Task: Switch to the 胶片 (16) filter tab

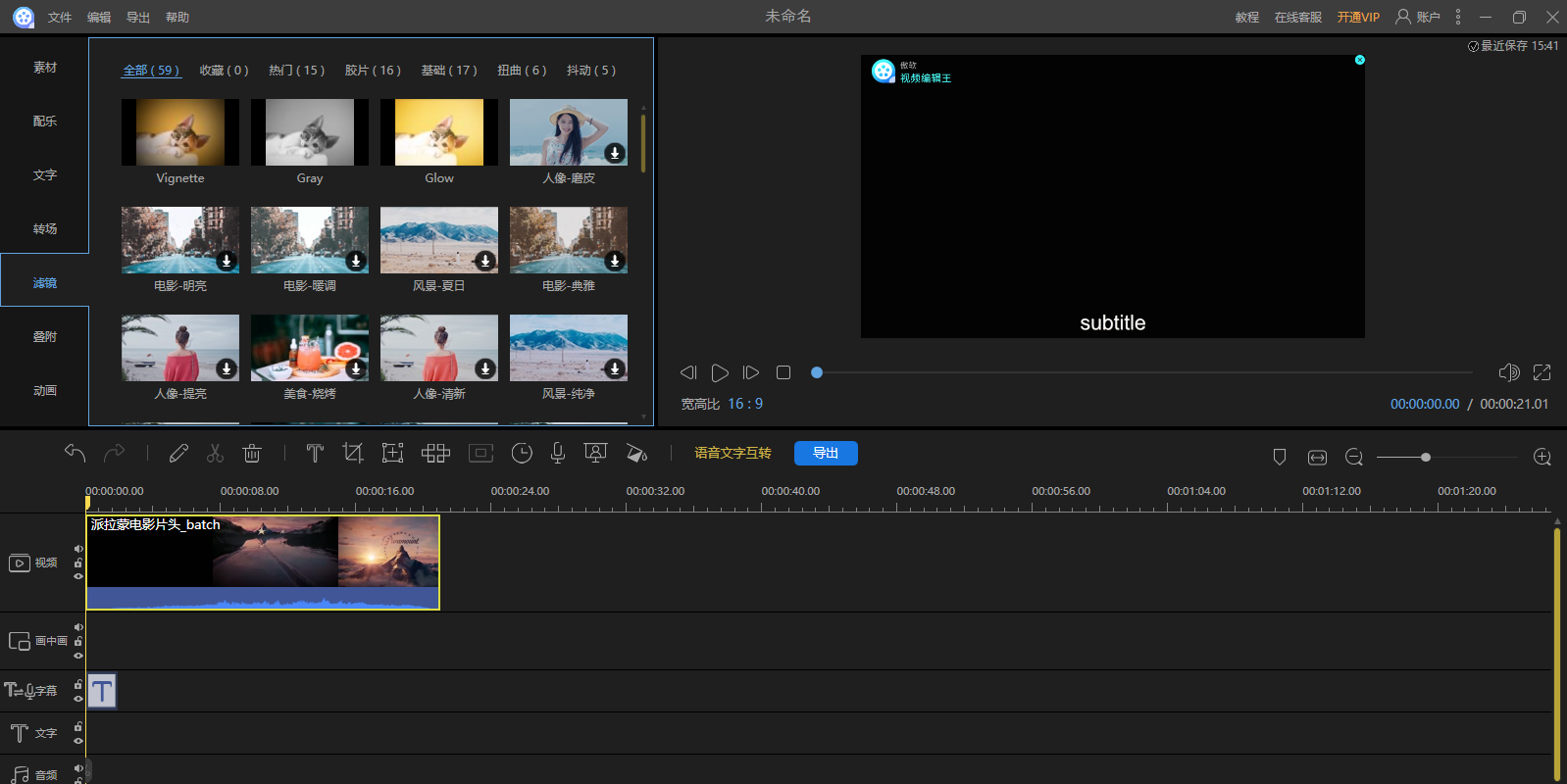Action: 373,71
